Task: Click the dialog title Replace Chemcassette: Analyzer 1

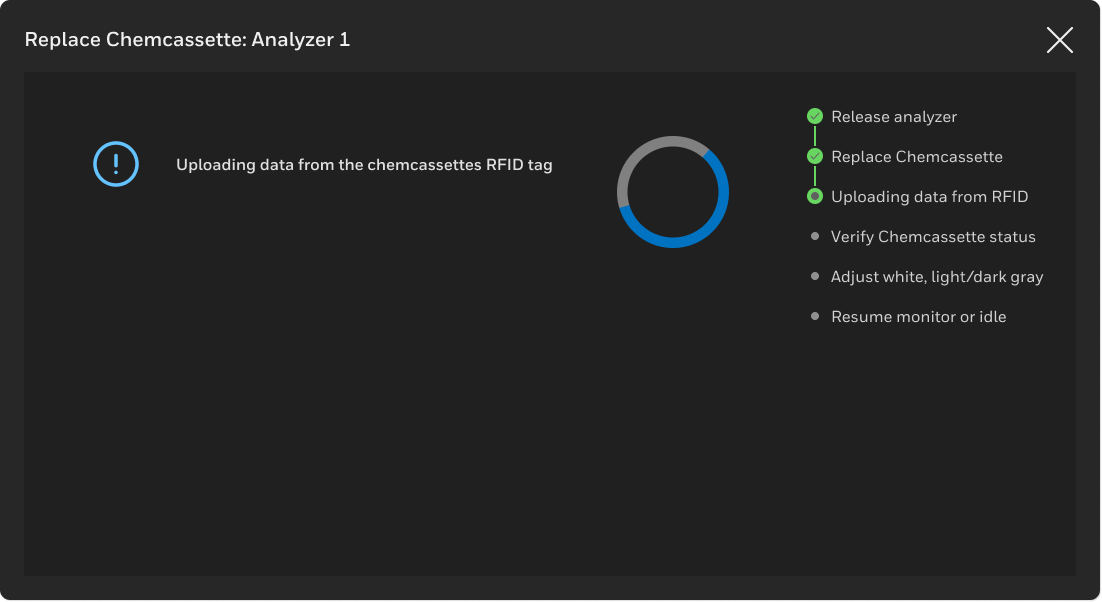Action: coord(187,40)
